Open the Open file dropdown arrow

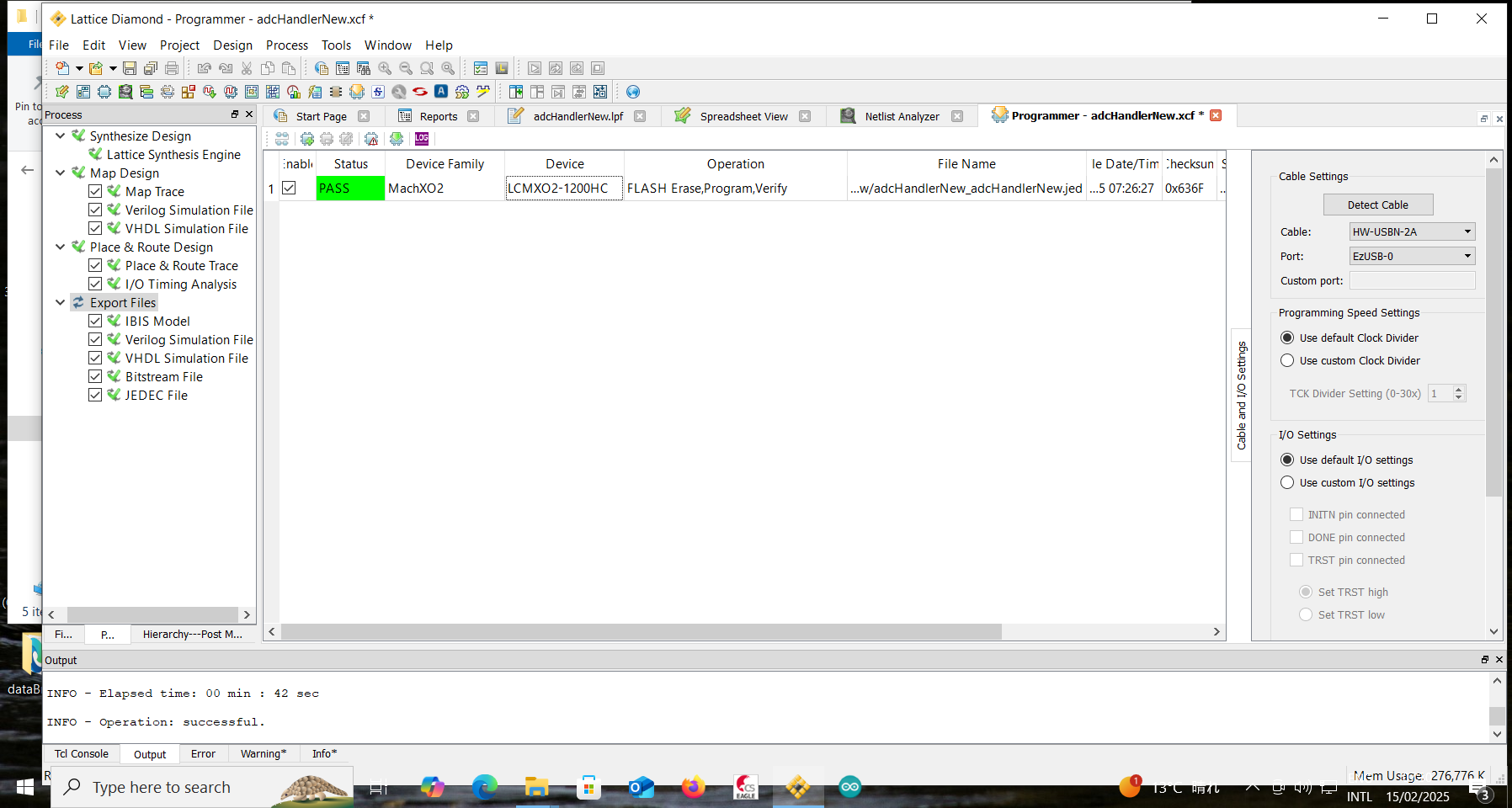pyautogui.click(x=113, y=68)
